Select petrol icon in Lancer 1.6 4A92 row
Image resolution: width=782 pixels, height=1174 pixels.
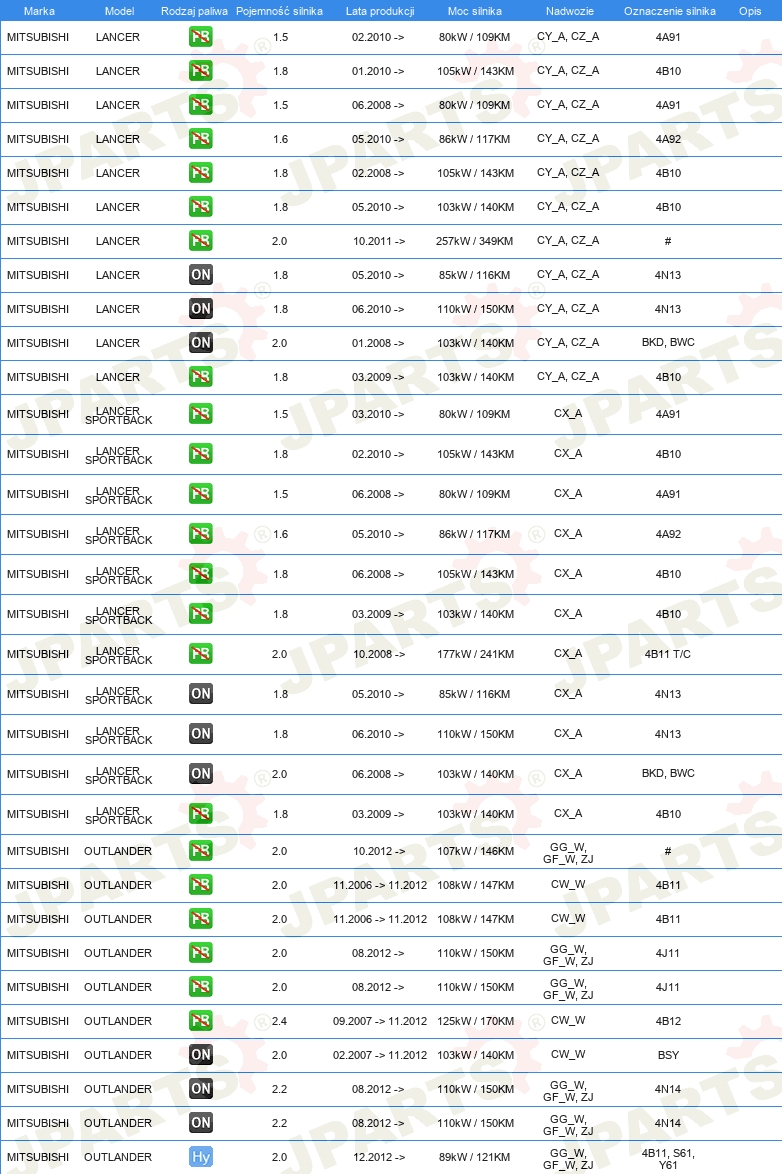pos(200,139)
